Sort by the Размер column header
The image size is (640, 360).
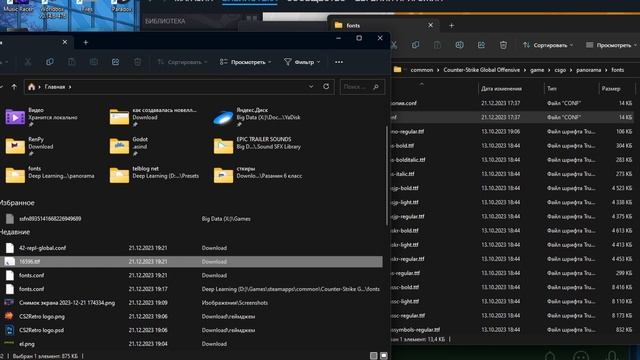coord(611,89)
